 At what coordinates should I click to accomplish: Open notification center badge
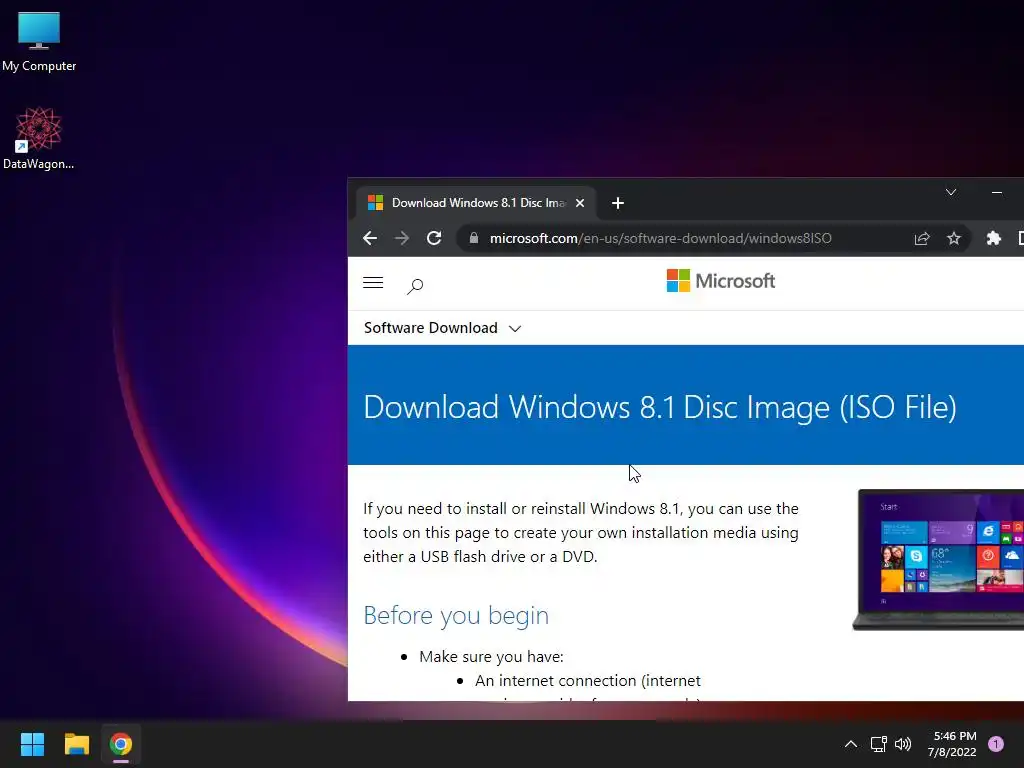point(996,744)
